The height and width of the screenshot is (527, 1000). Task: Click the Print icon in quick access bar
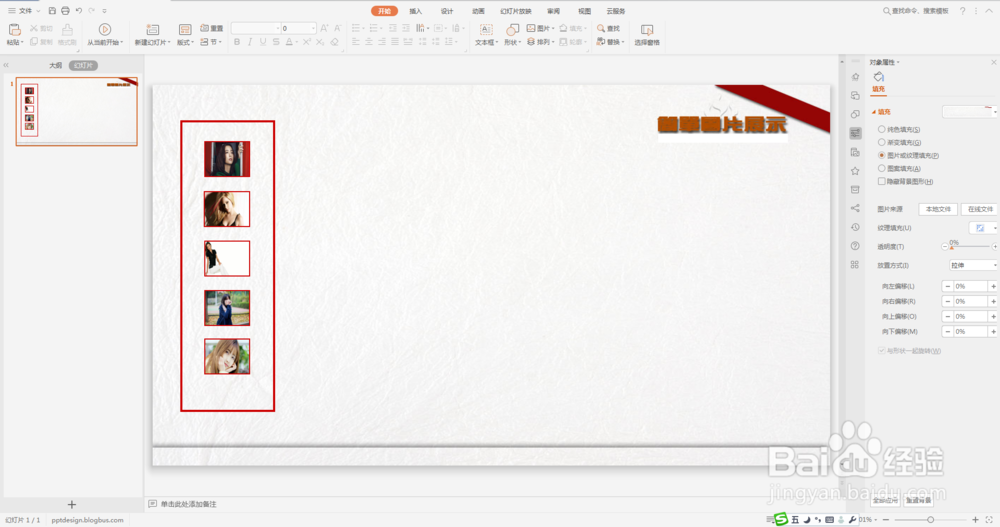point(65,11)
